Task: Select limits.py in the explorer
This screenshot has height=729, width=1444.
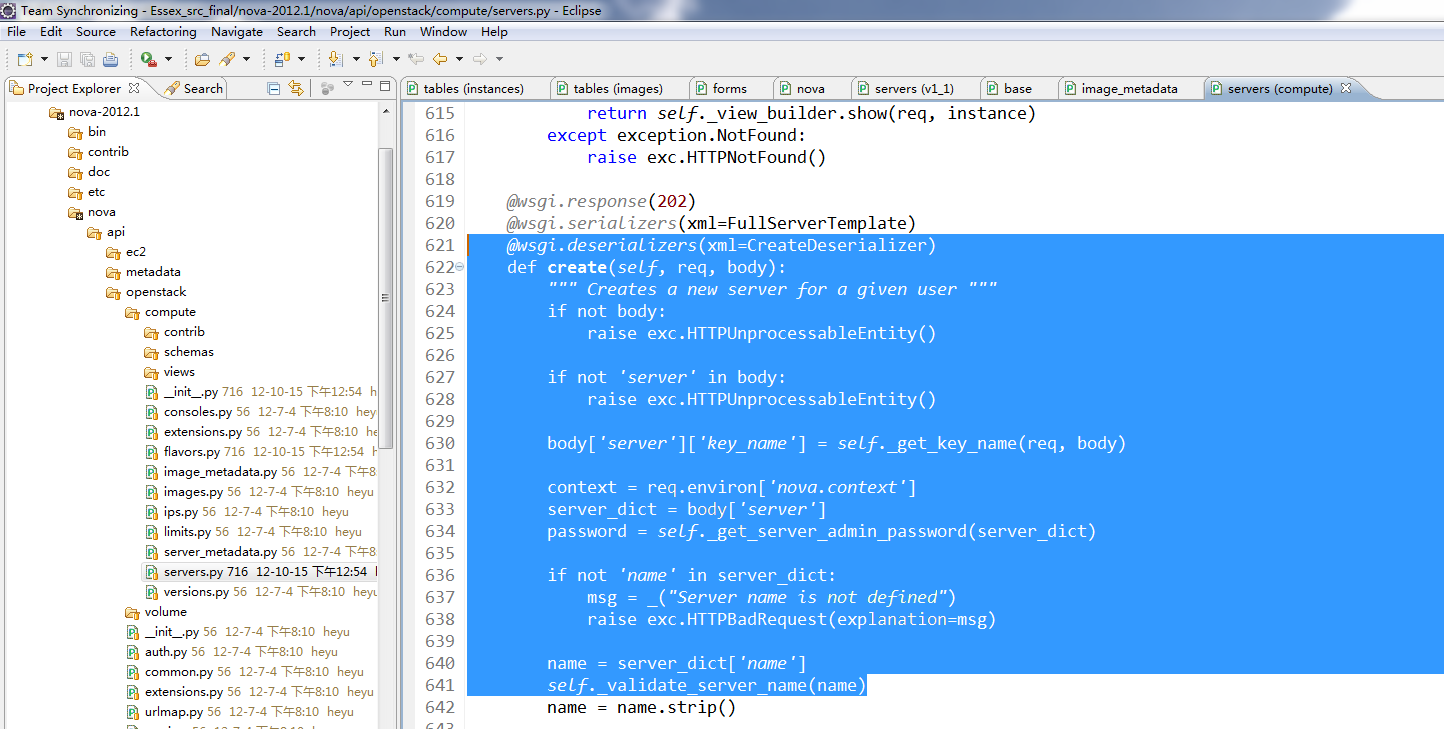Action: [187, 532]
